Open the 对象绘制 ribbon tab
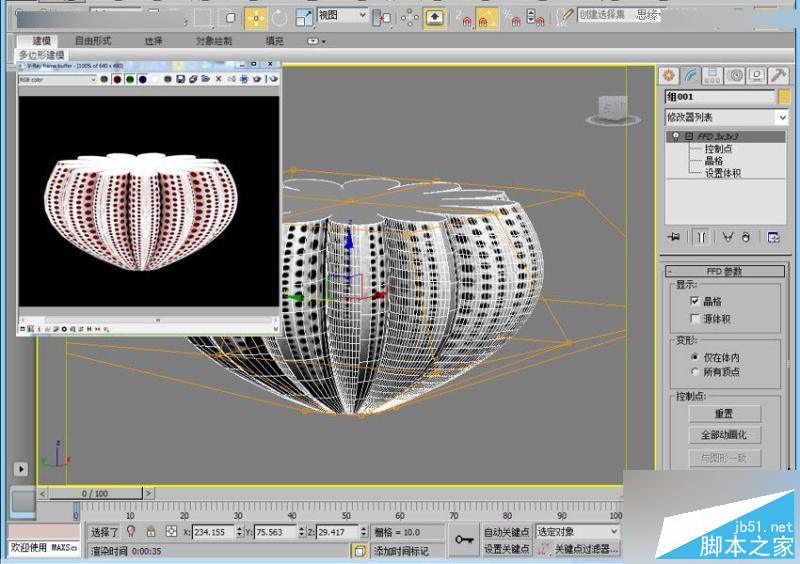Image resolution: width=800 pixels, height=564 pixels. 213,41
